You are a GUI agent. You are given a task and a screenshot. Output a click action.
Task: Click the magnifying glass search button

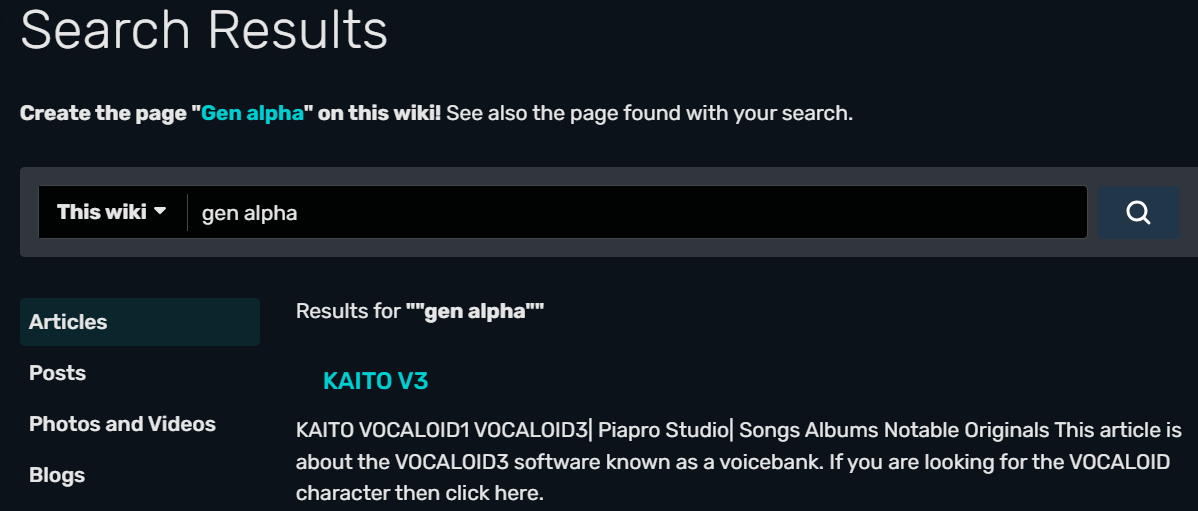[x=1138, y=212]
